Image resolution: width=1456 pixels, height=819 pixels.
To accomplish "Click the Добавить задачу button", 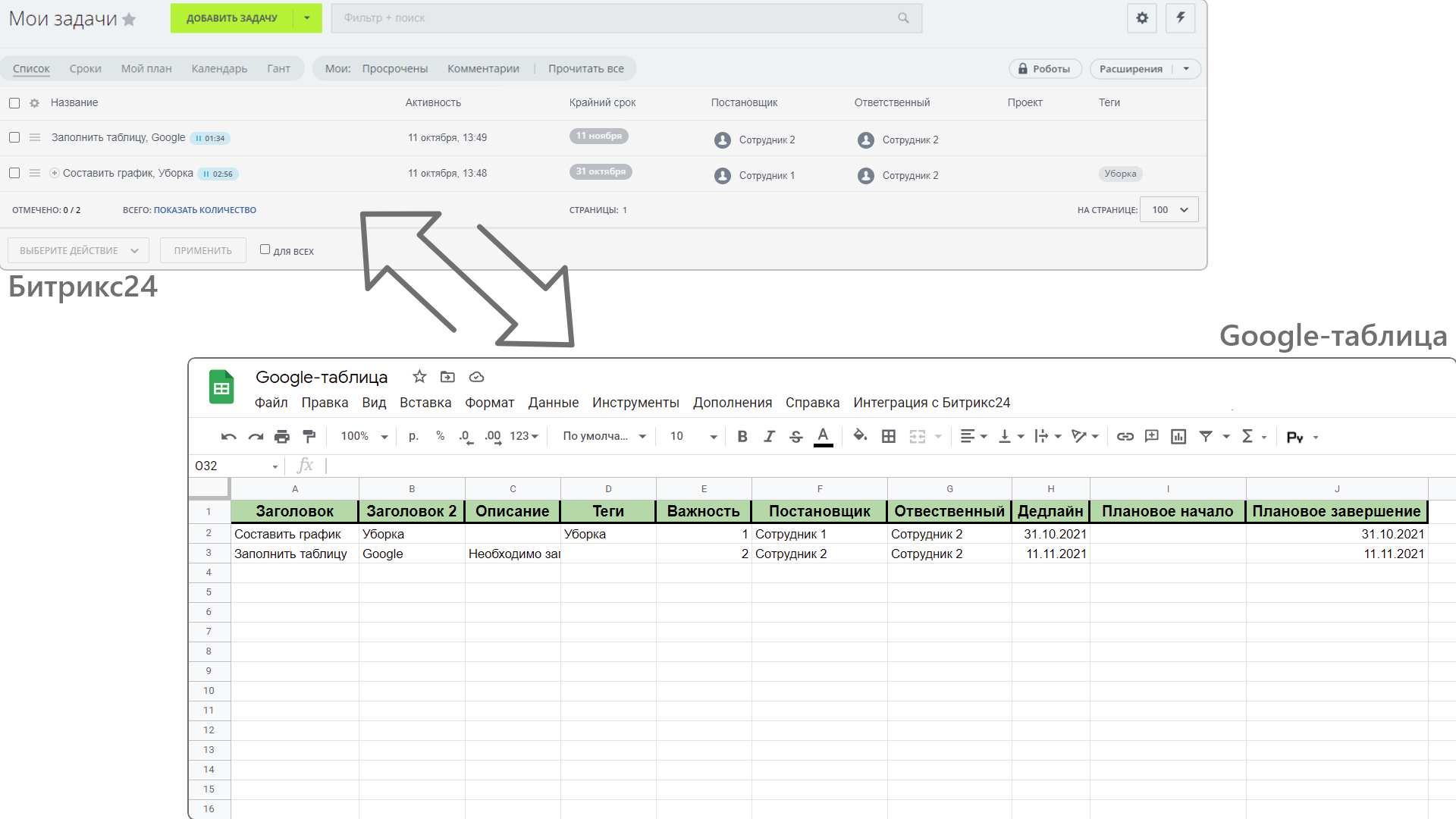I will tap(232, 18).
